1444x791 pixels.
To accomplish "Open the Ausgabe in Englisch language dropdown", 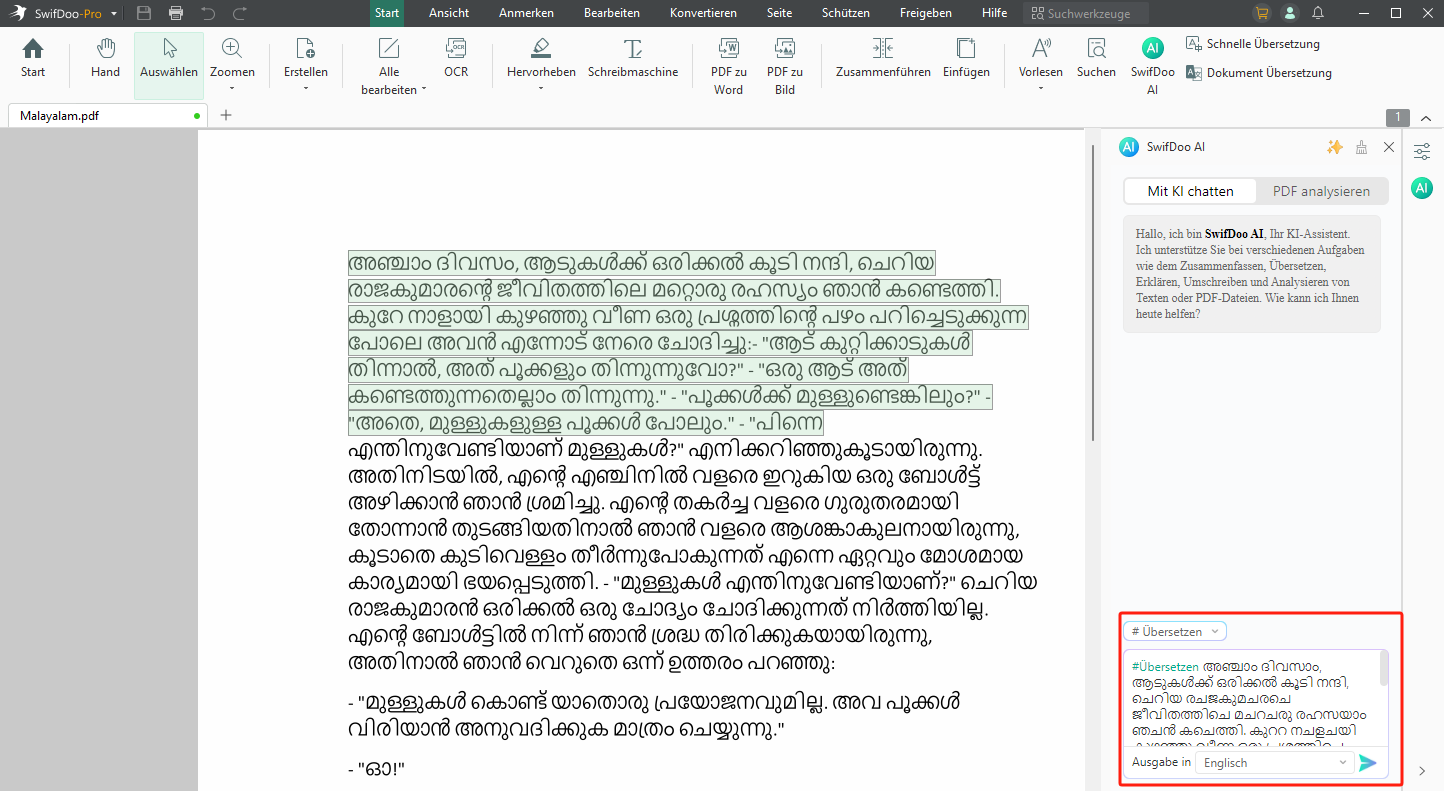I will (1274, 763).
